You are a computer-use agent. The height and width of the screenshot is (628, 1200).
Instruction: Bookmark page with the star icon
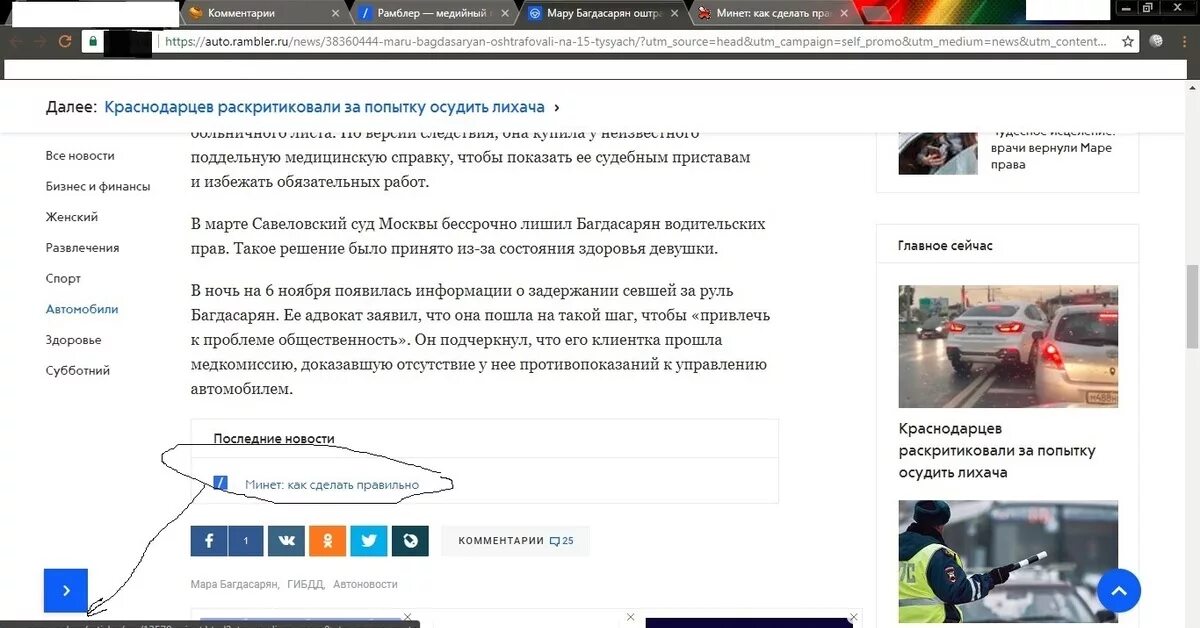tap(1128, 41)
